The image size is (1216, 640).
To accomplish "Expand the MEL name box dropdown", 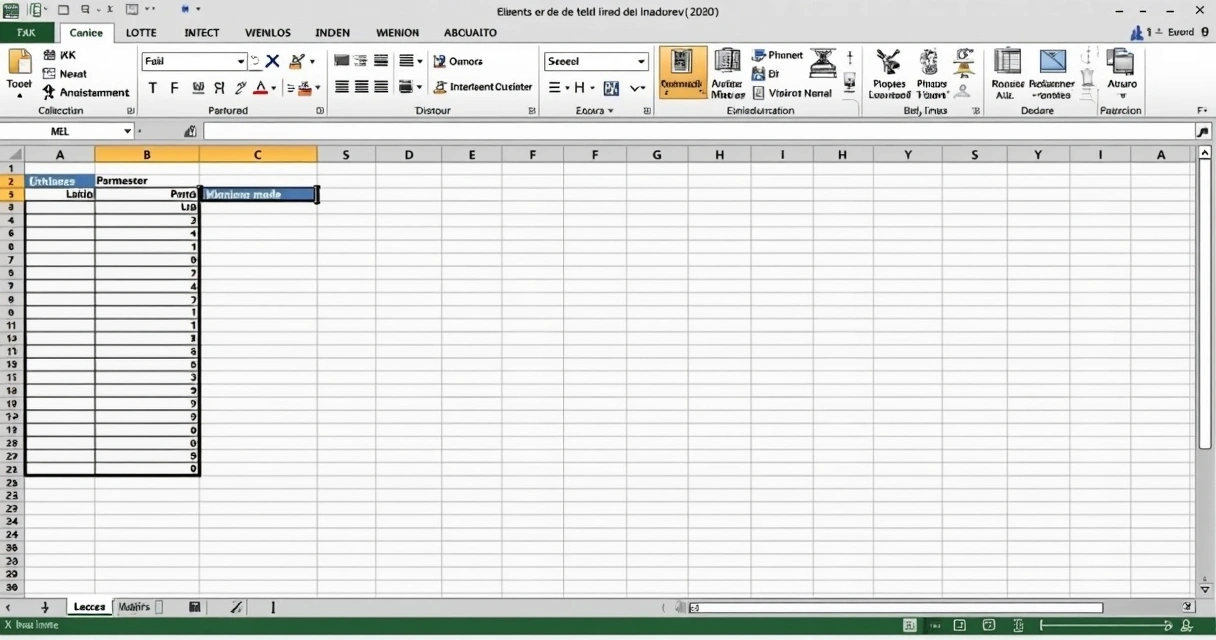I will tap(128, 131).
